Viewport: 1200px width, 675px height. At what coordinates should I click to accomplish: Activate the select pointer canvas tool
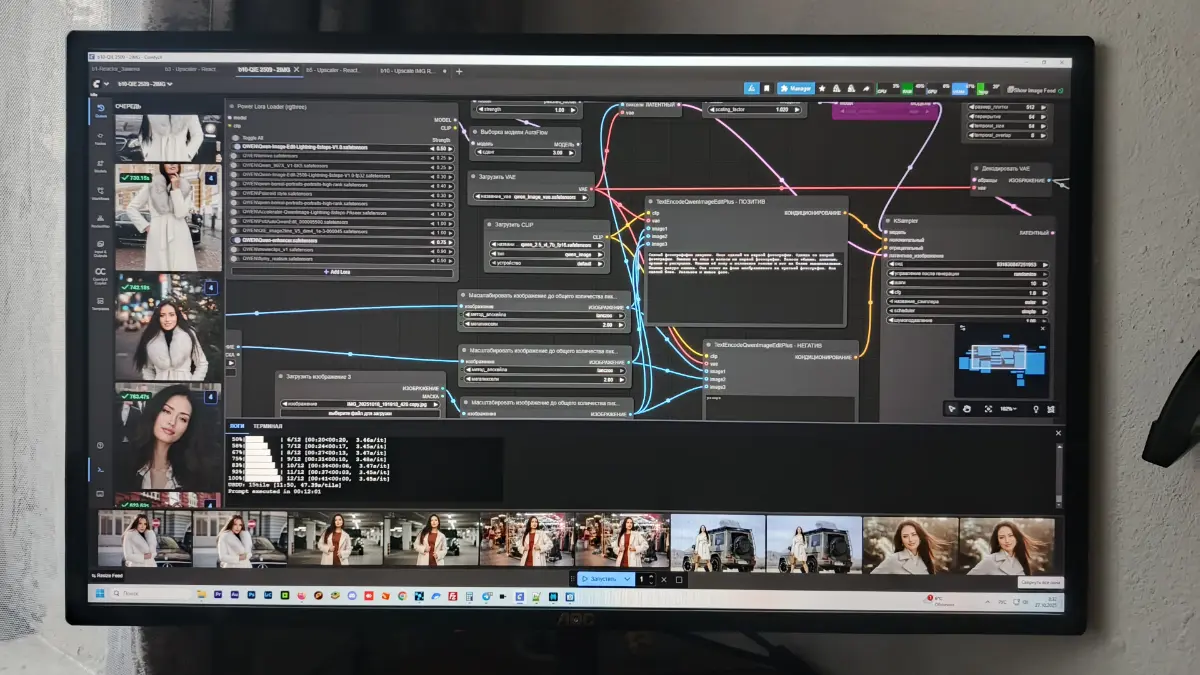pyautogui.click(x=953, y=408)
